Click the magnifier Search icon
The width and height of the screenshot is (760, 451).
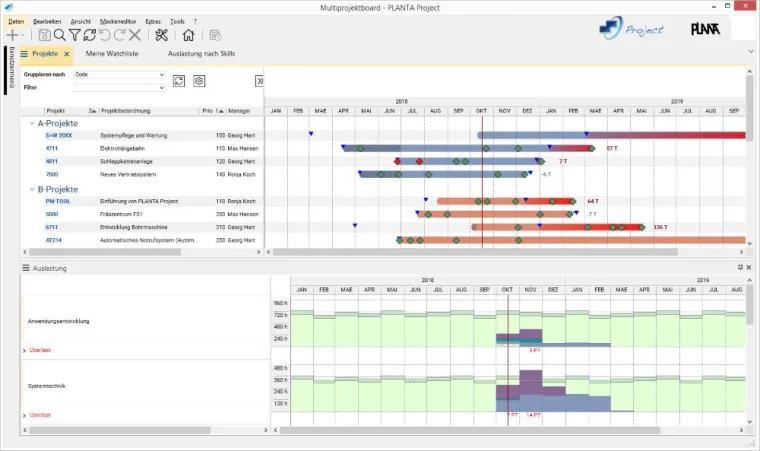[x=59, y=35]
